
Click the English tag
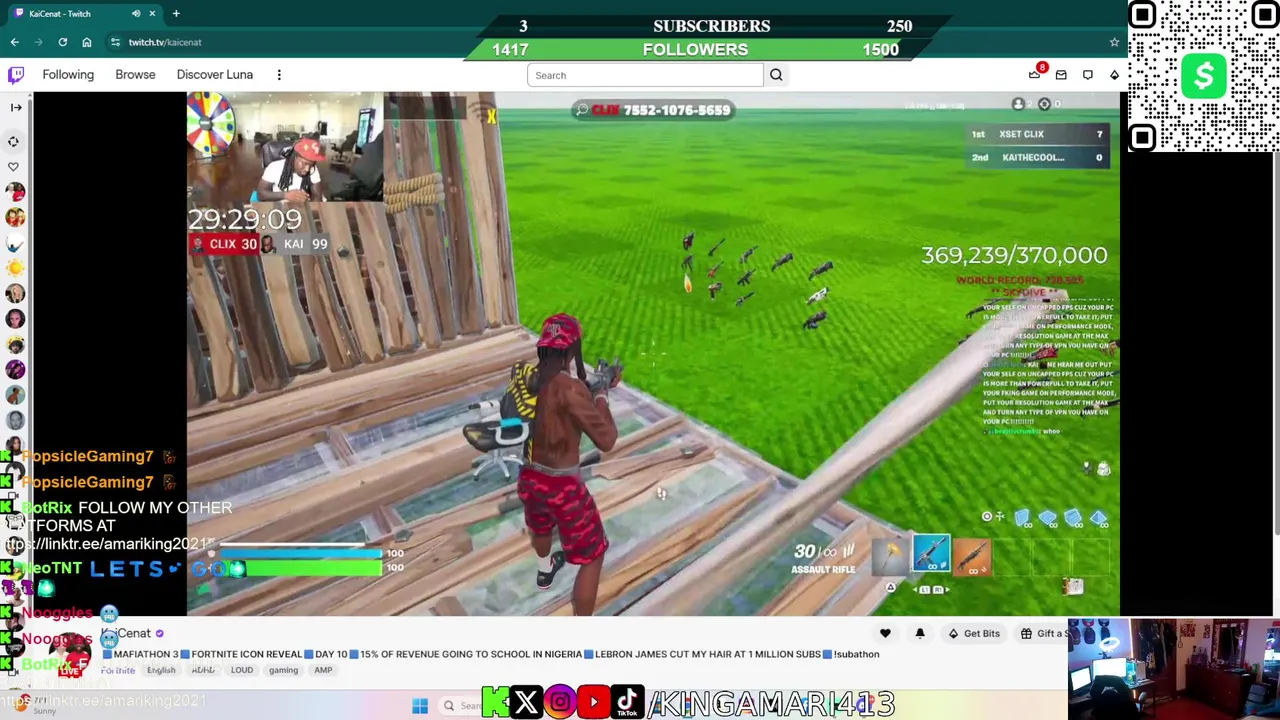click(161, 670)
